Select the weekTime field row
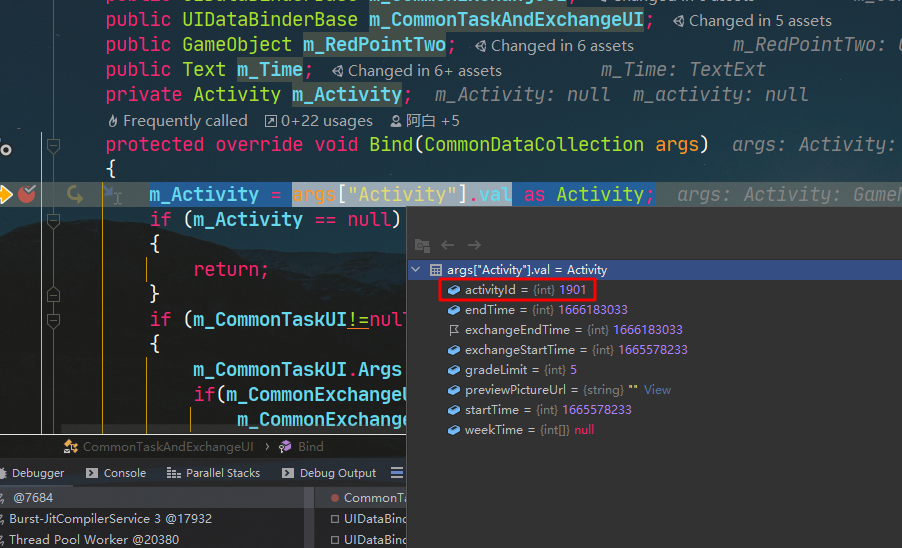Image resolution: width=902 pixels, height=548 pixels. pyautogui.click(x=655, y=430)
